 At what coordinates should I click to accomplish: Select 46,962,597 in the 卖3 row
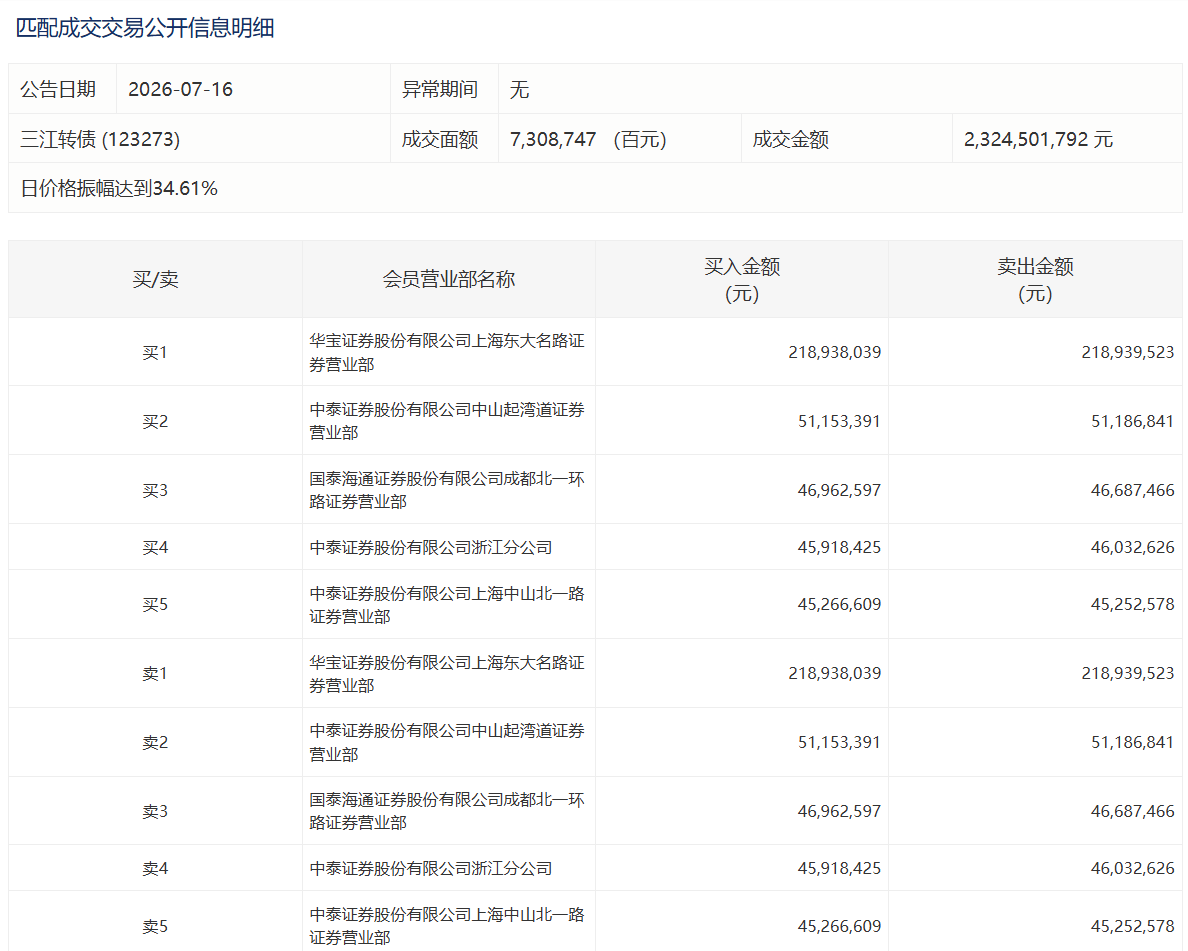[839, 812]
